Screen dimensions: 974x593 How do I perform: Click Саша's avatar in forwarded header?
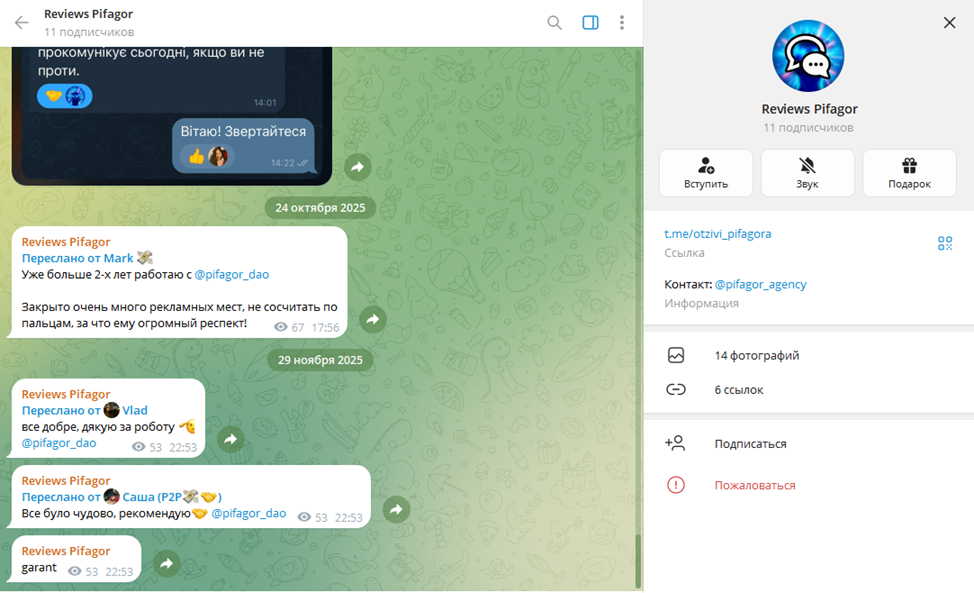[x=111, y=496]
